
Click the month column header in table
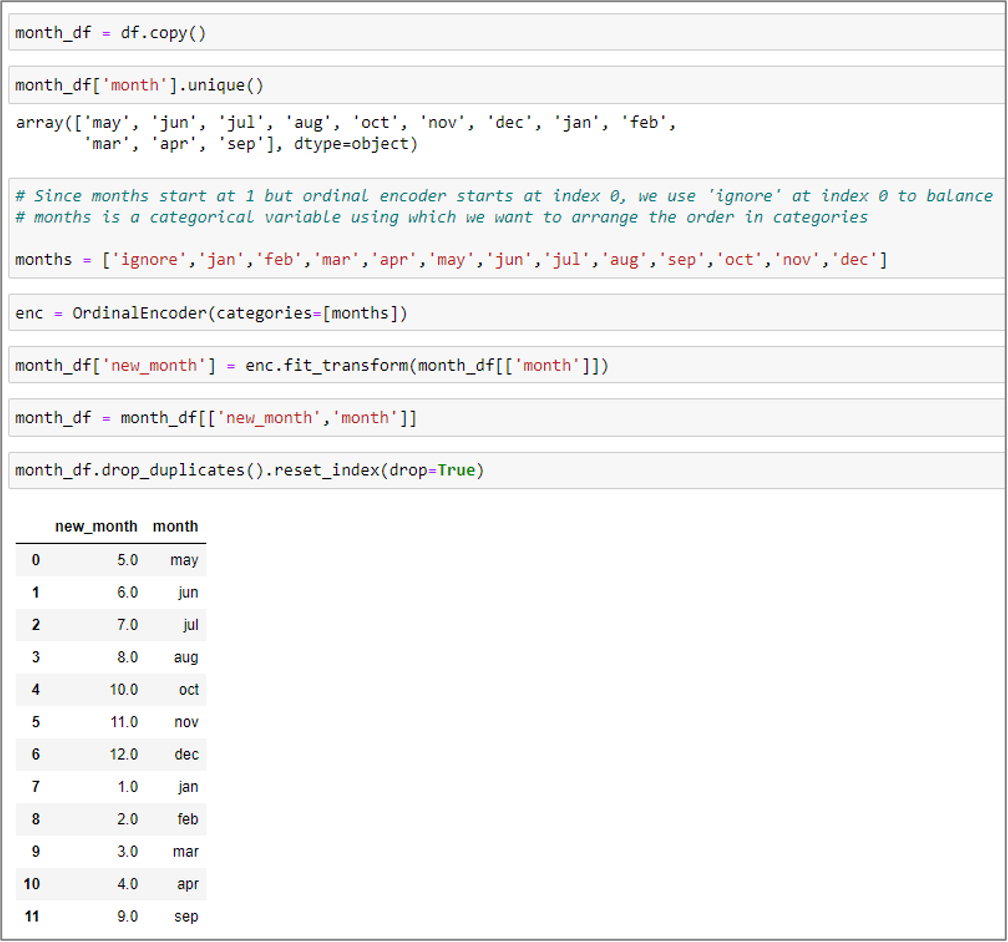[175, 526]
